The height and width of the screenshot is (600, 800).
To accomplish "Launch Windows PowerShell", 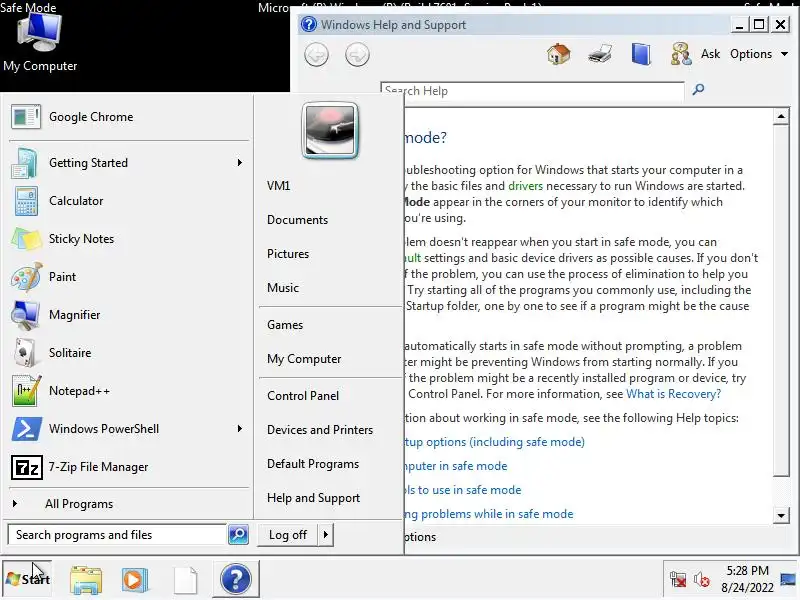I will [x=129, y=429].
